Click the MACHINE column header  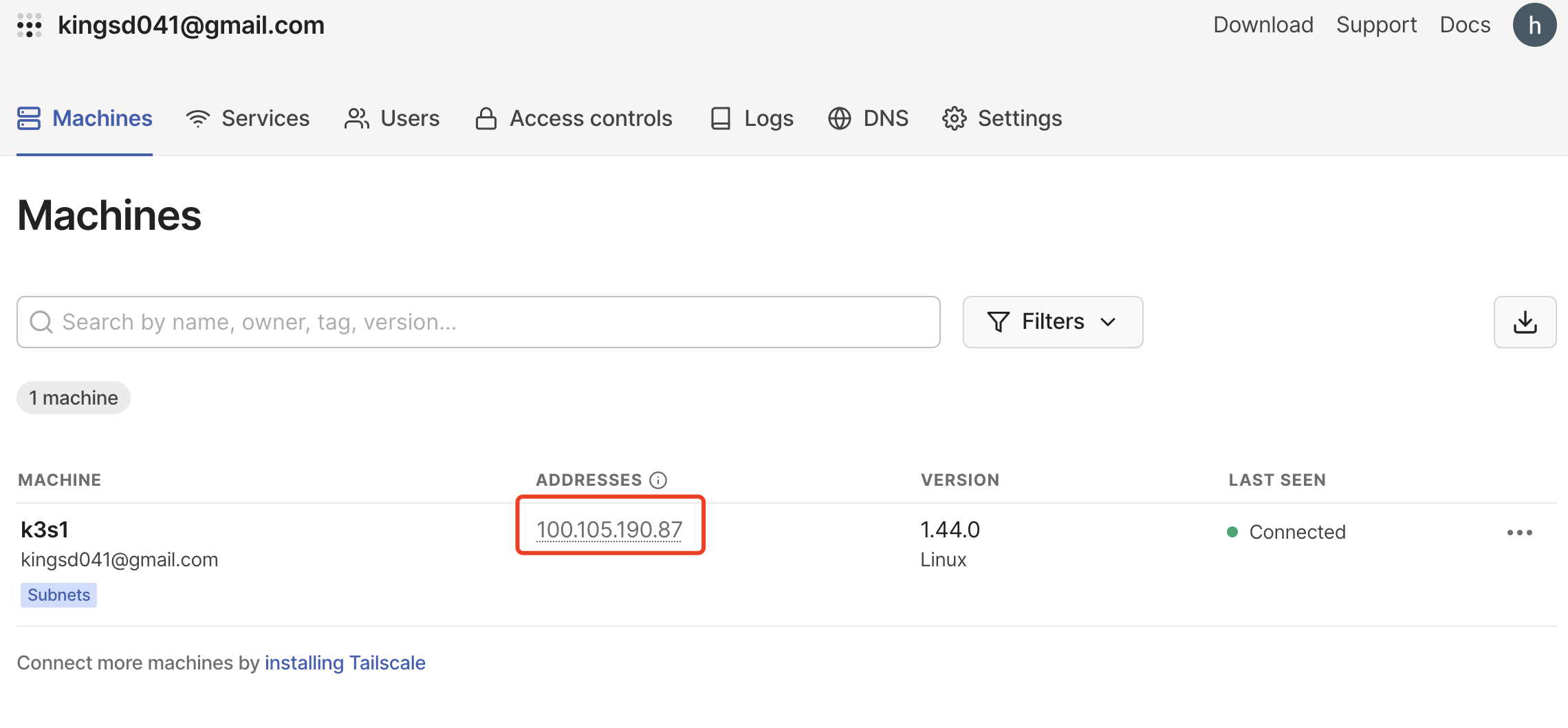point(60,480)
